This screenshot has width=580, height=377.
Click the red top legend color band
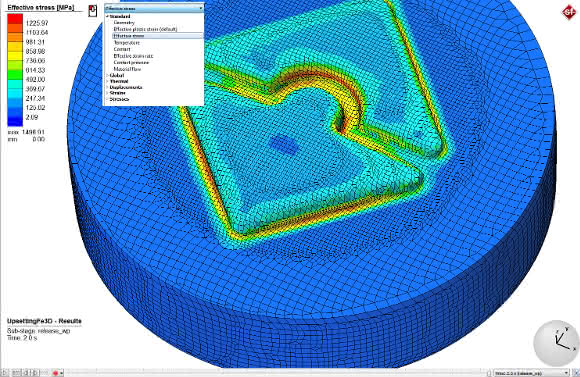coord(15,18)
